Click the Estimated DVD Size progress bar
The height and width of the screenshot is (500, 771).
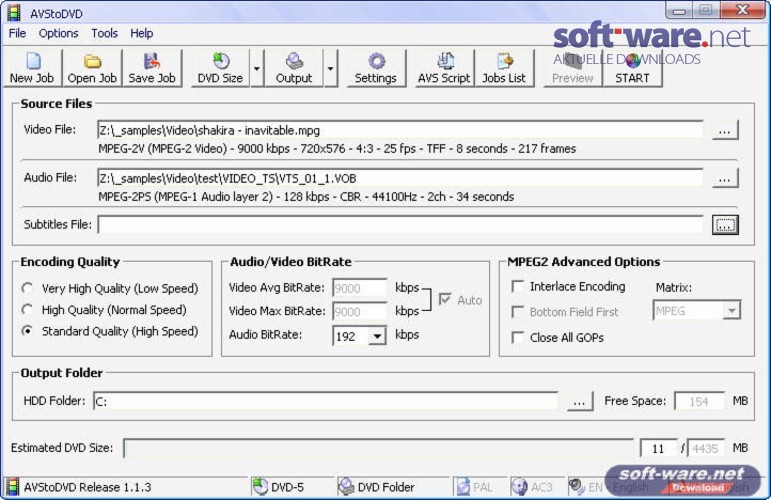pyautogui.click(x=379, y=448)
